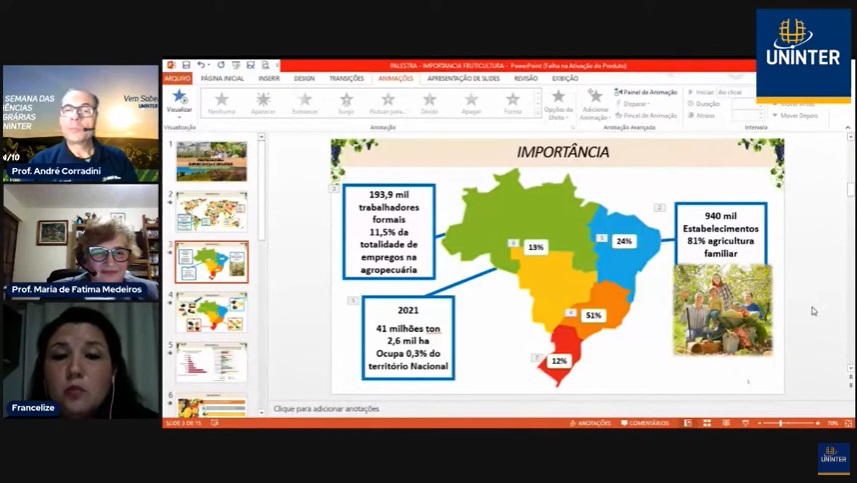This screenshot has height=483, width=857.
Task: Select the Nenhuma animation option
Action: tap(221, 101)
